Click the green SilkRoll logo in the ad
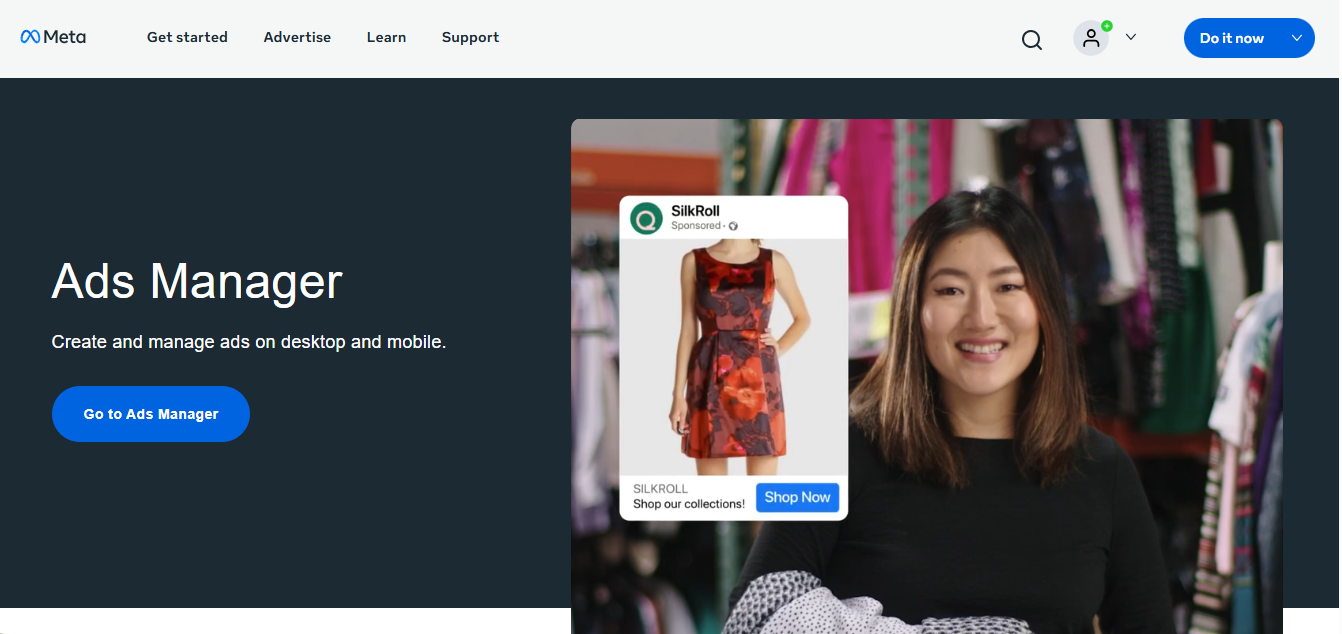The height and width of the screenshot is (634, 1342). 646,216
